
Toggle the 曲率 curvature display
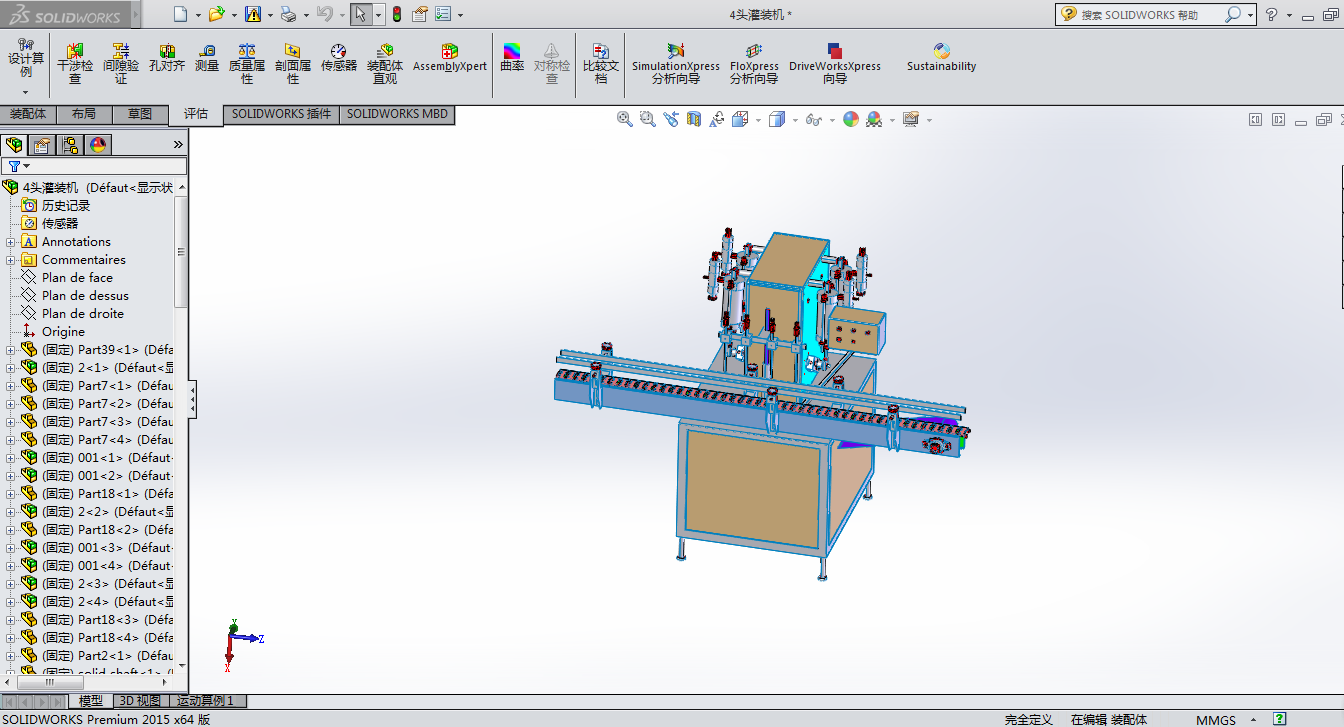point(512,59)
